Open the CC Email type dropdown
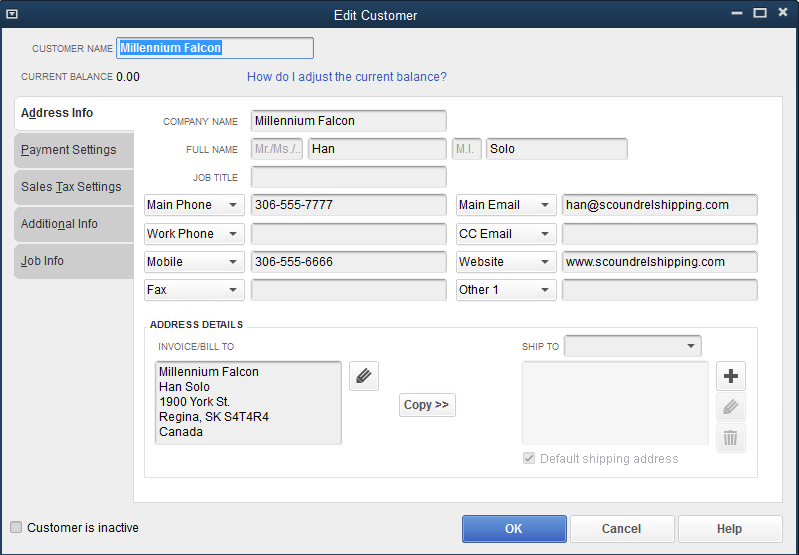799x555 pixels. [x=506, y=234]
